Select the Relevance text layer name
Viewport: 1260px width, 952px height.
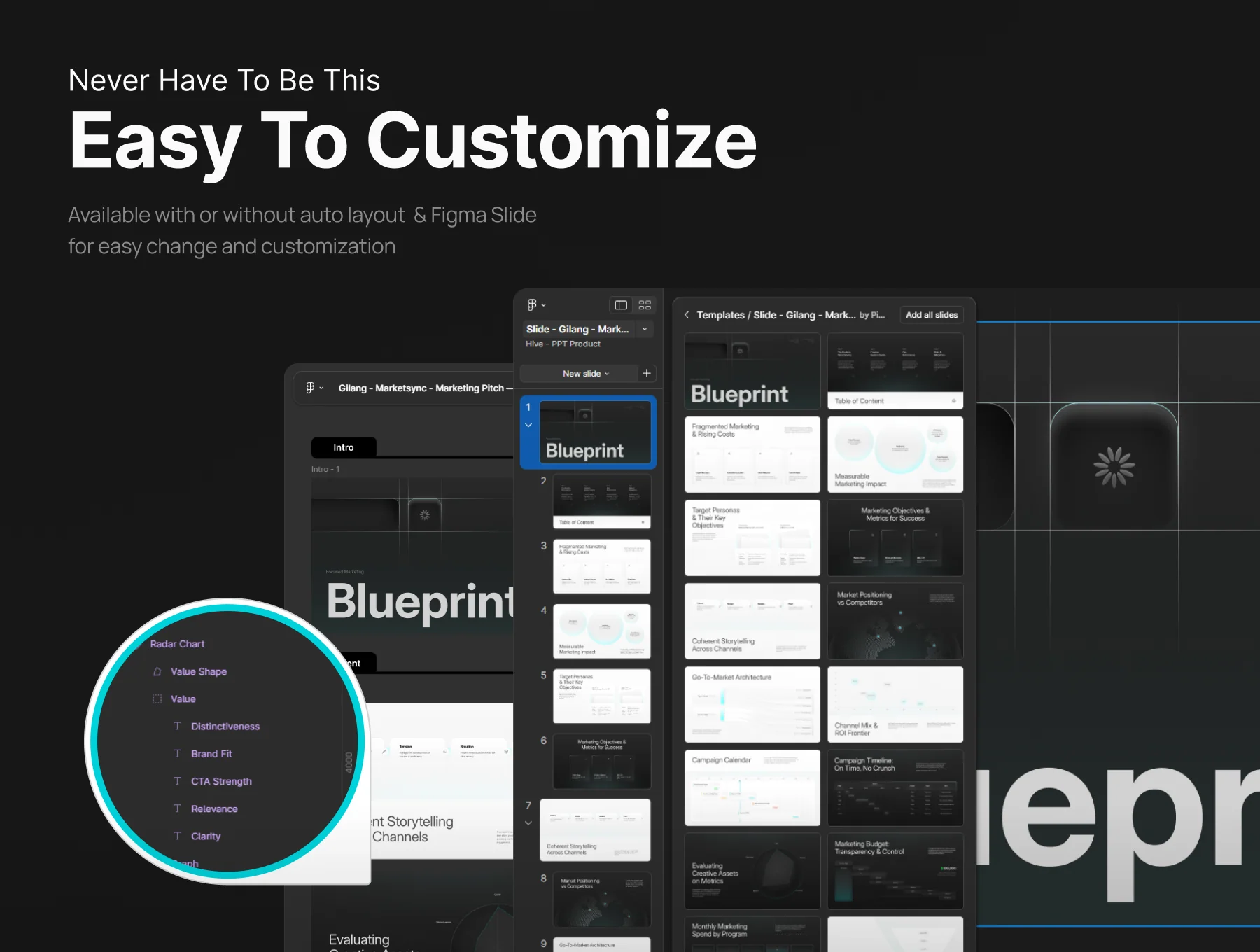[x=214, y=808]
